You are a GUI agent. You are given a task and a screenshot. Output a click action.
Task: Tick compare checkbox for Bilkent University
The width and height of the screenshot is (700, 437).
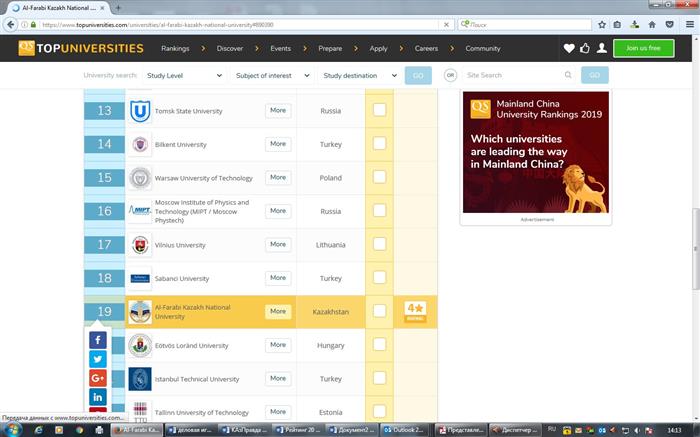[379, 143]
